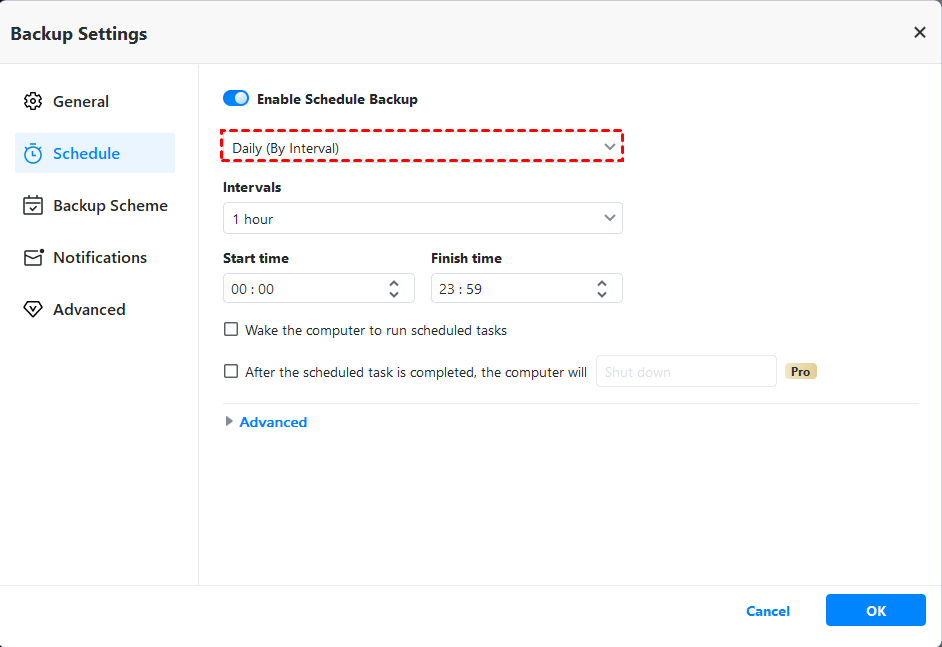Click the Pro badge icon
This screenshot has height=647, width=942.
pos(801,371)
